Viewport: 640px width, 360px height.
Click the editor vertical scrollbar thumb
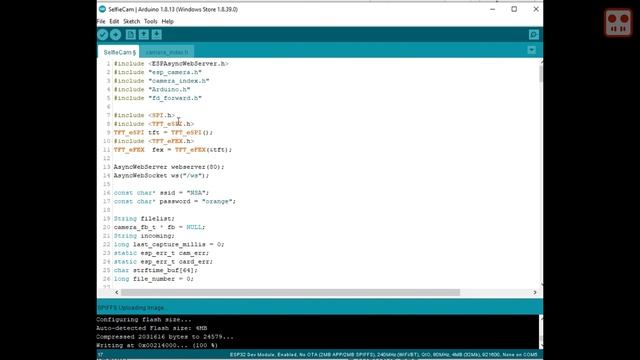(x=541, y=74)
